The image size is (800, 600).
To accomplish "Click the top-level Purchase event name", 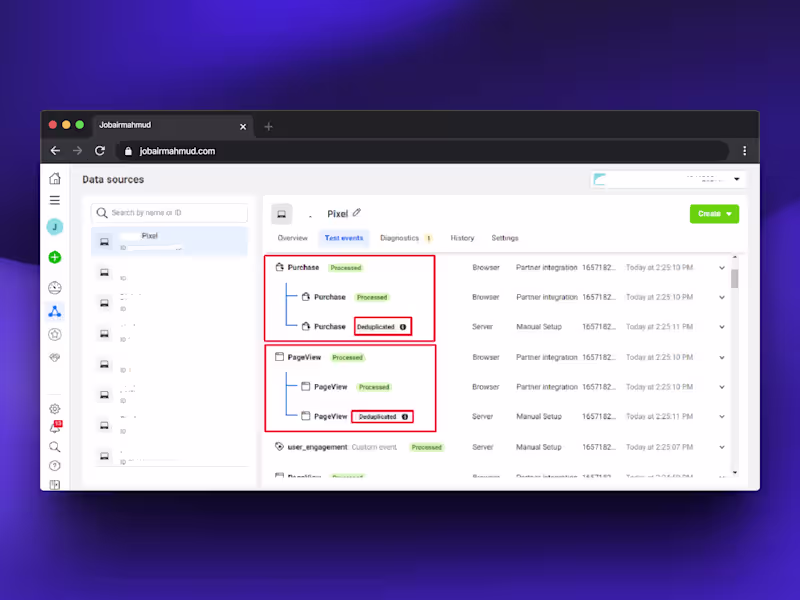I will pos(303,267).
